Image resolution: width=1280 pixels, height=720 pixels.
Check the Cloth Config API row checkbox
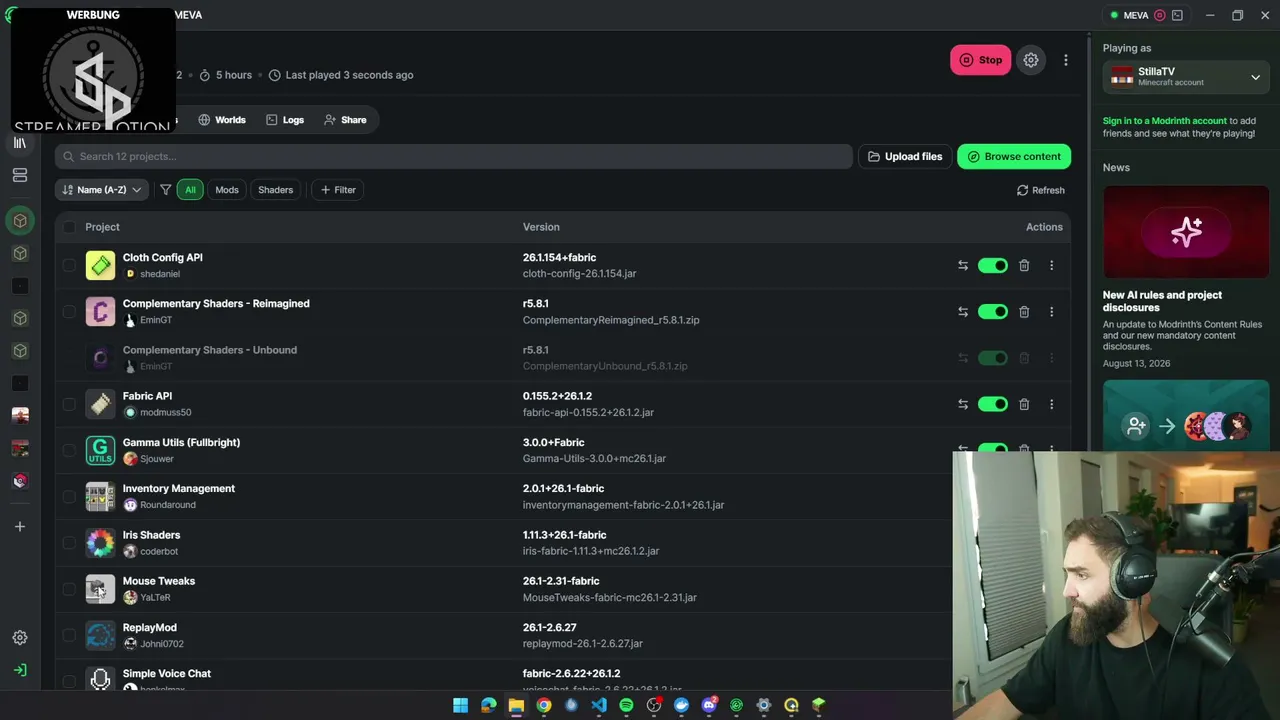coord(69,265)
